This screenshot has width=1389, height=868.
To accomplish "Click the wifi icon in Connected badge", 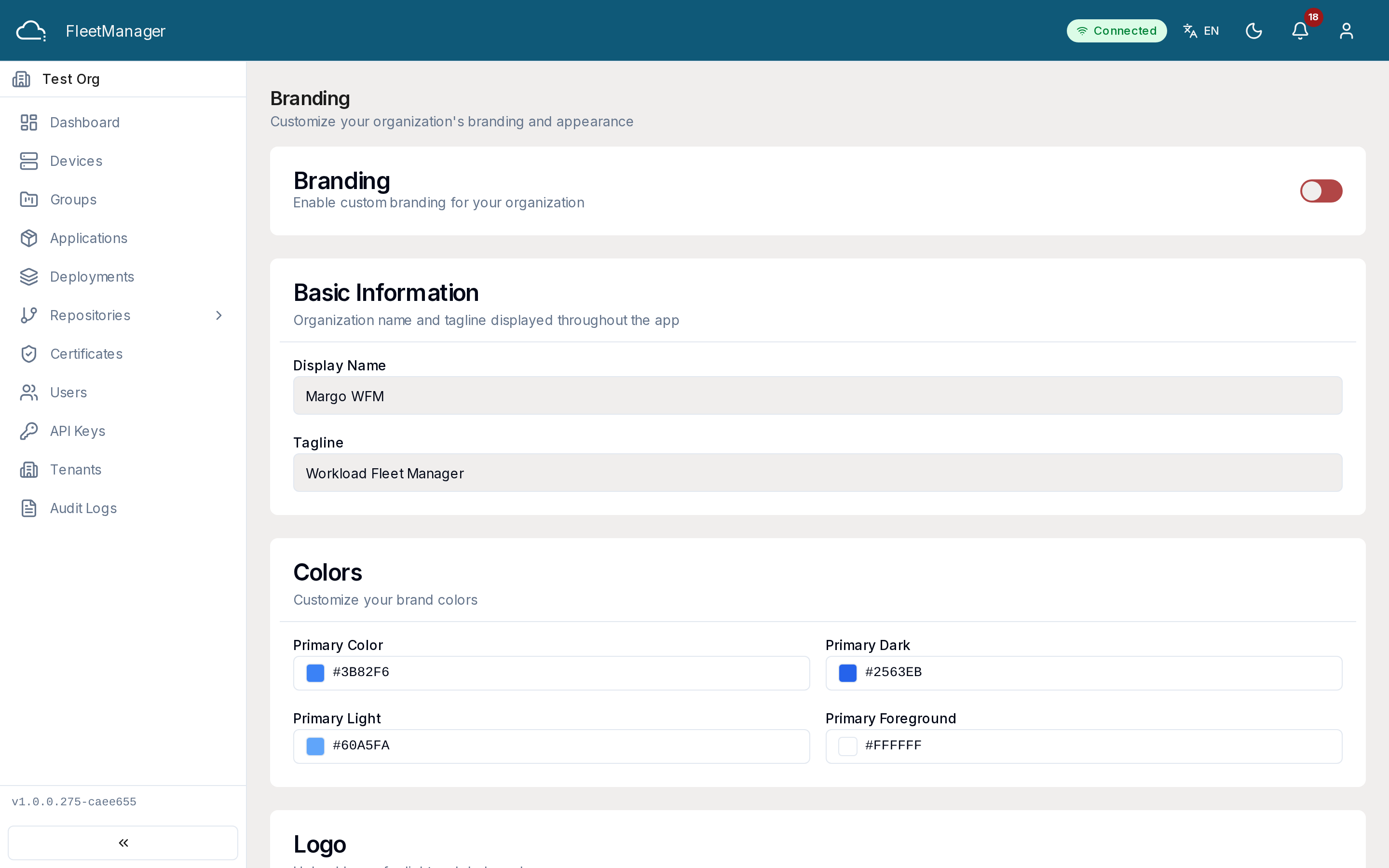I will pyautogui.click(x=1082, y=31).
